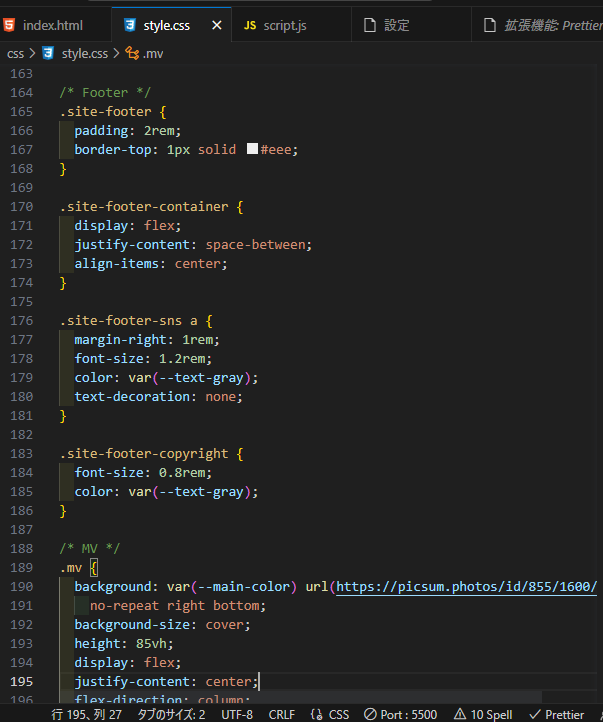
Task: Switch to the 拡張機能: Prettier tab
Action: coord(537,25)
